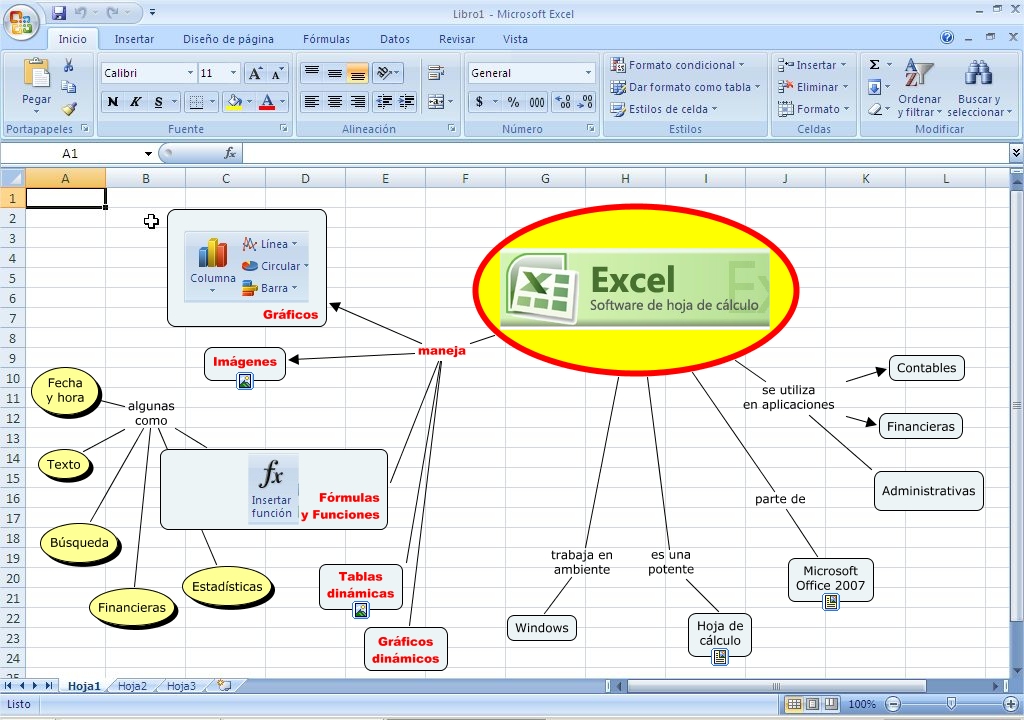Click the insert new worksheet tab icon
Screen dimensions: 1024x720
224,685
